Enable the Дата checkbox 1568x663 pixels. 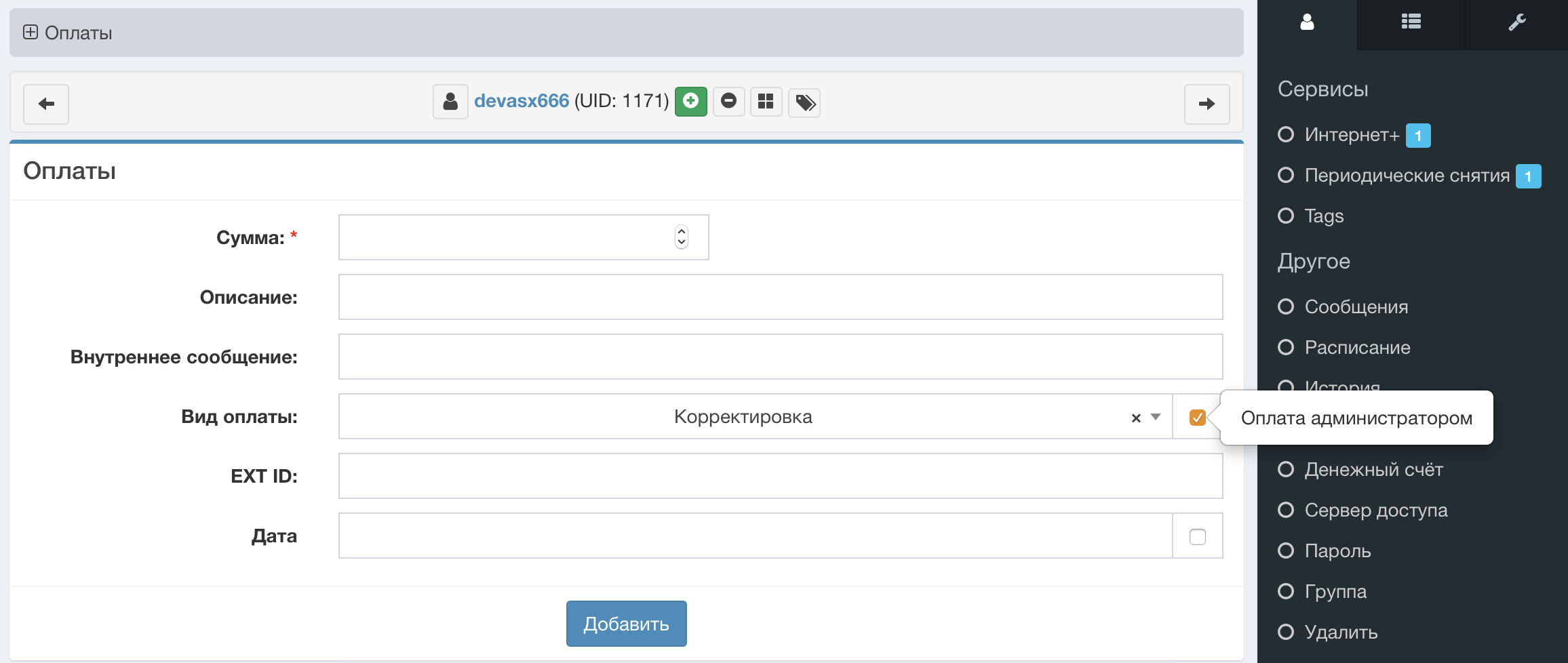[1197, 537]
